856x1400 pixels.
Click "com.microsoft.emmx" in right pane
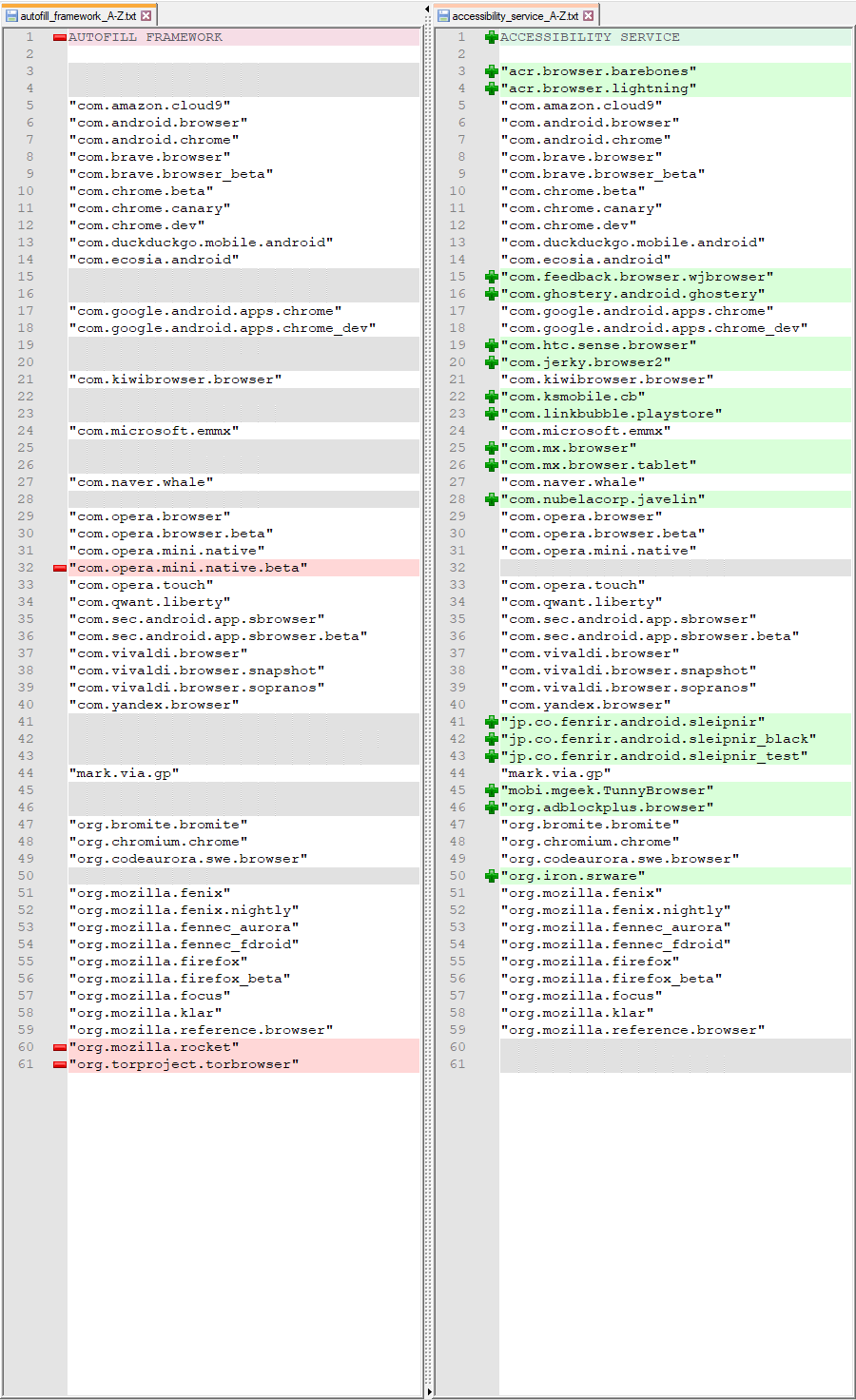pos(586,431)
